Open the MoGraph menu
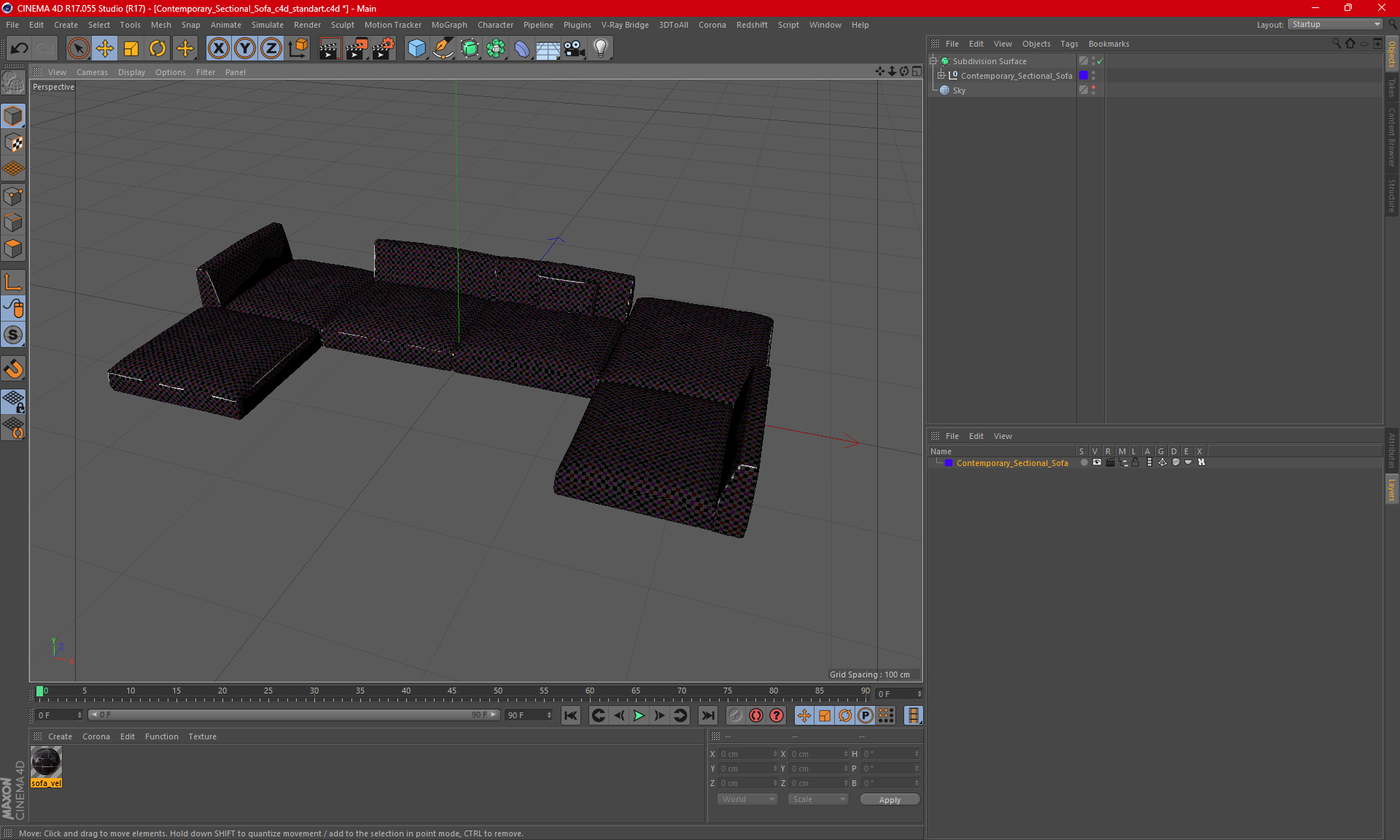 448,25
